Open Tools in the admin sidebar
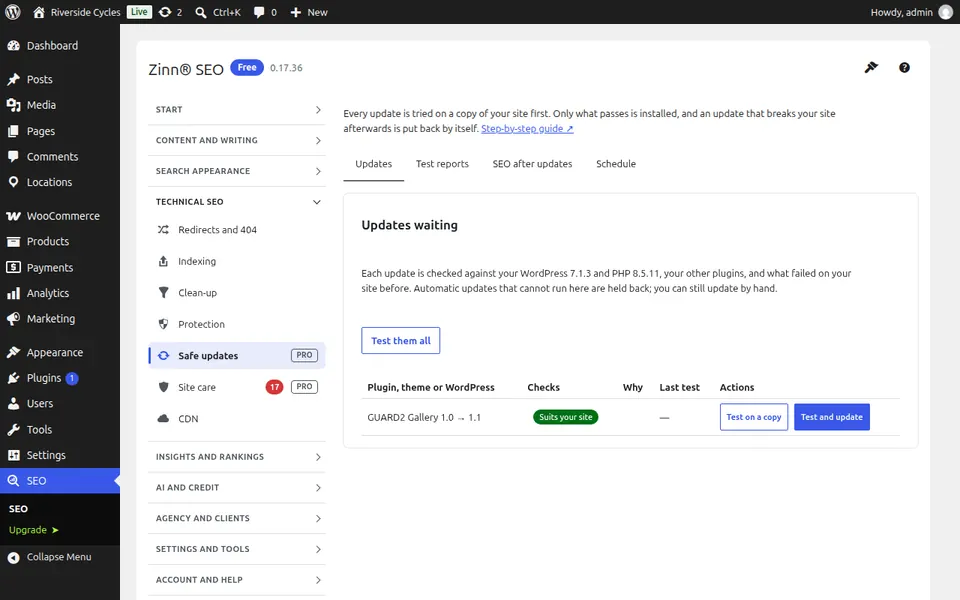The image size is (960, 600). (60, 430)
